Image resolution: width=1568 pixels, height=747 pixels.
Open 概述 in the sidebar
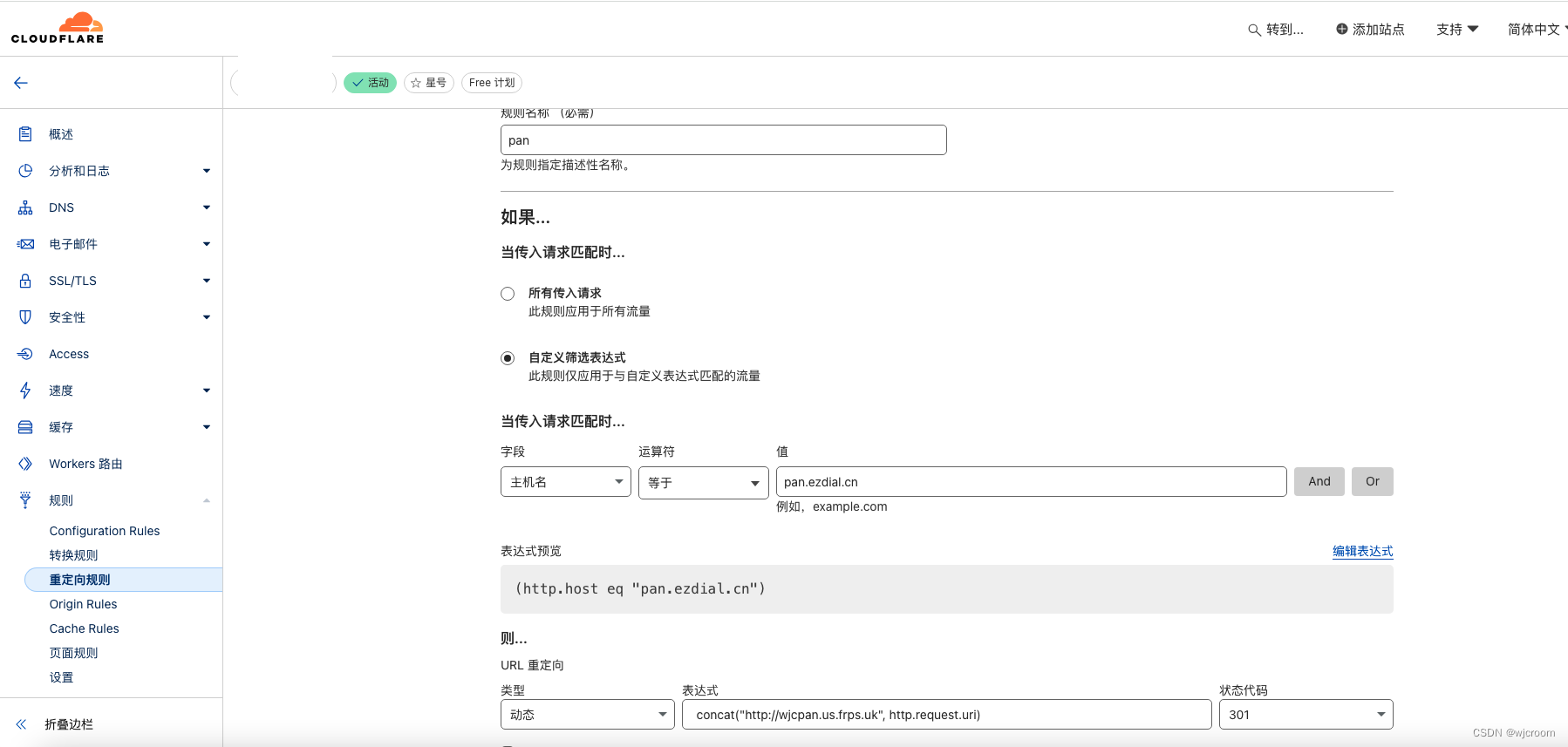[61, 134]
